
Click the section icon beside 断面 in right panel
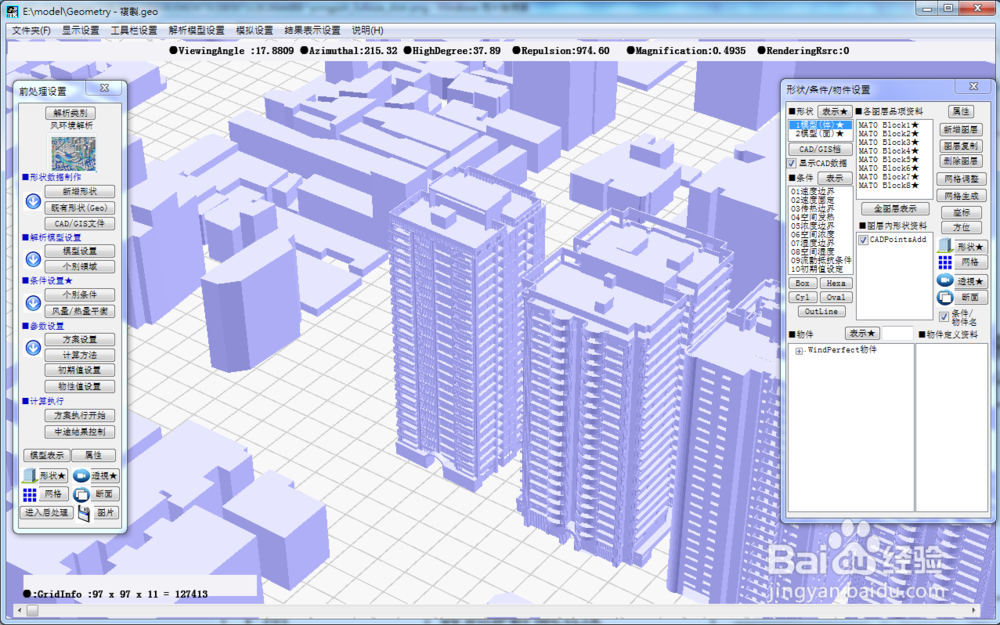click(945, 297)
